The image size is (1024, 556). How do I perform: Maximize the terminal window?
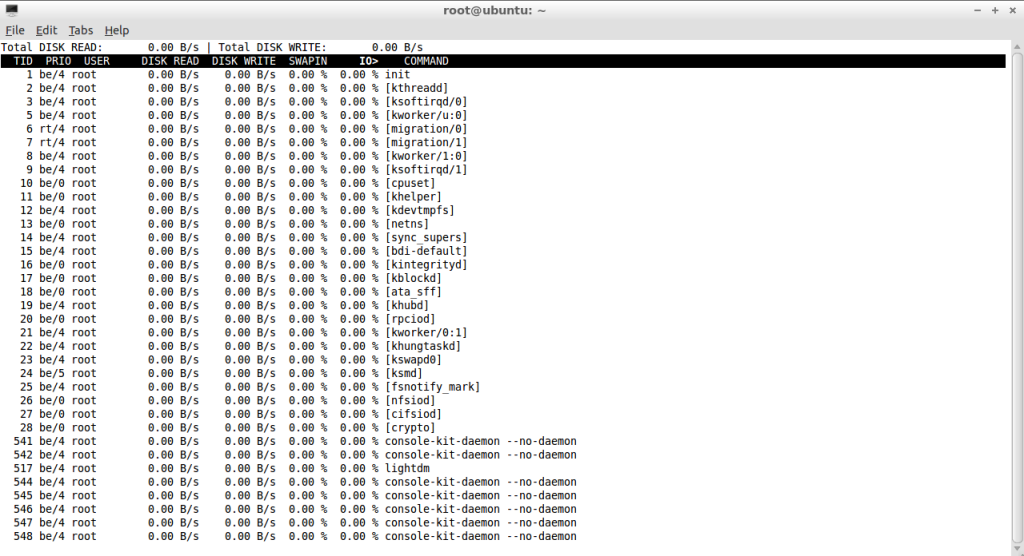tap(995, 10)
